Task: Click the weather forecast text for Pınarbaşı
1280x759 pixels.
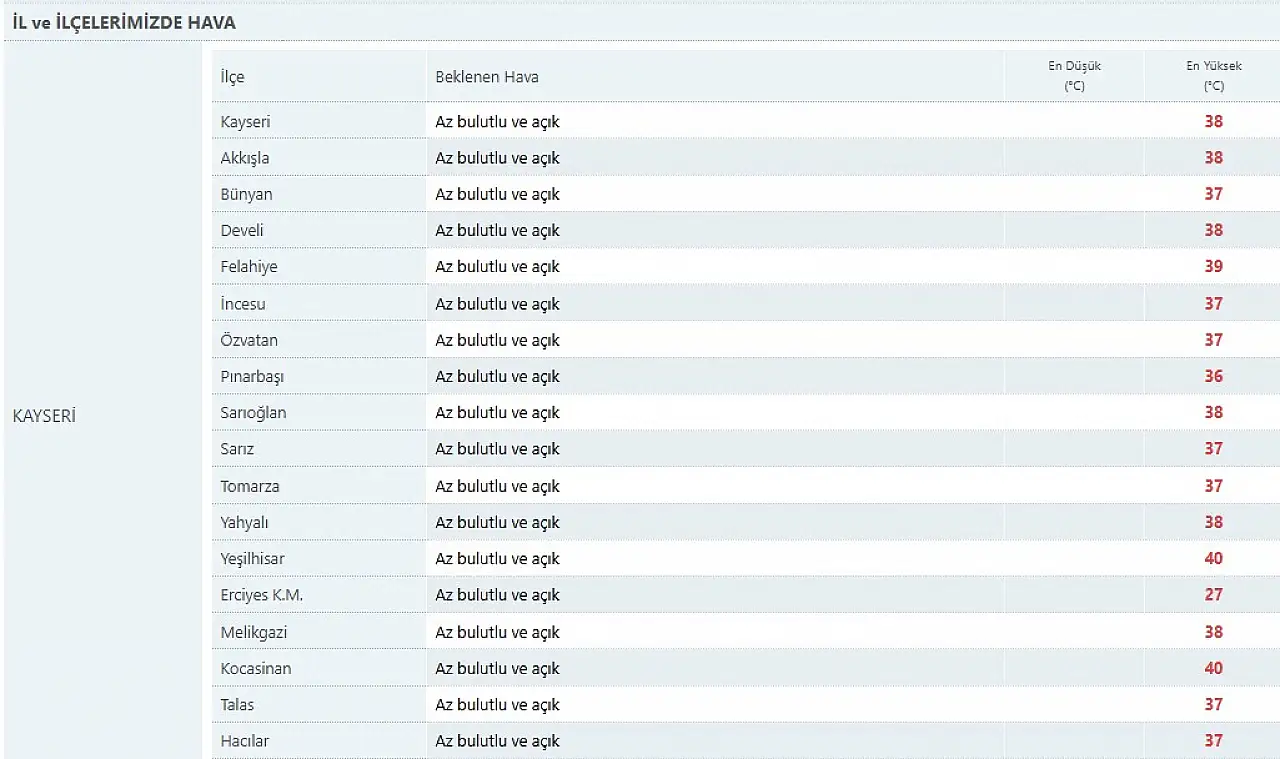Action: click(x=497, y=376)
